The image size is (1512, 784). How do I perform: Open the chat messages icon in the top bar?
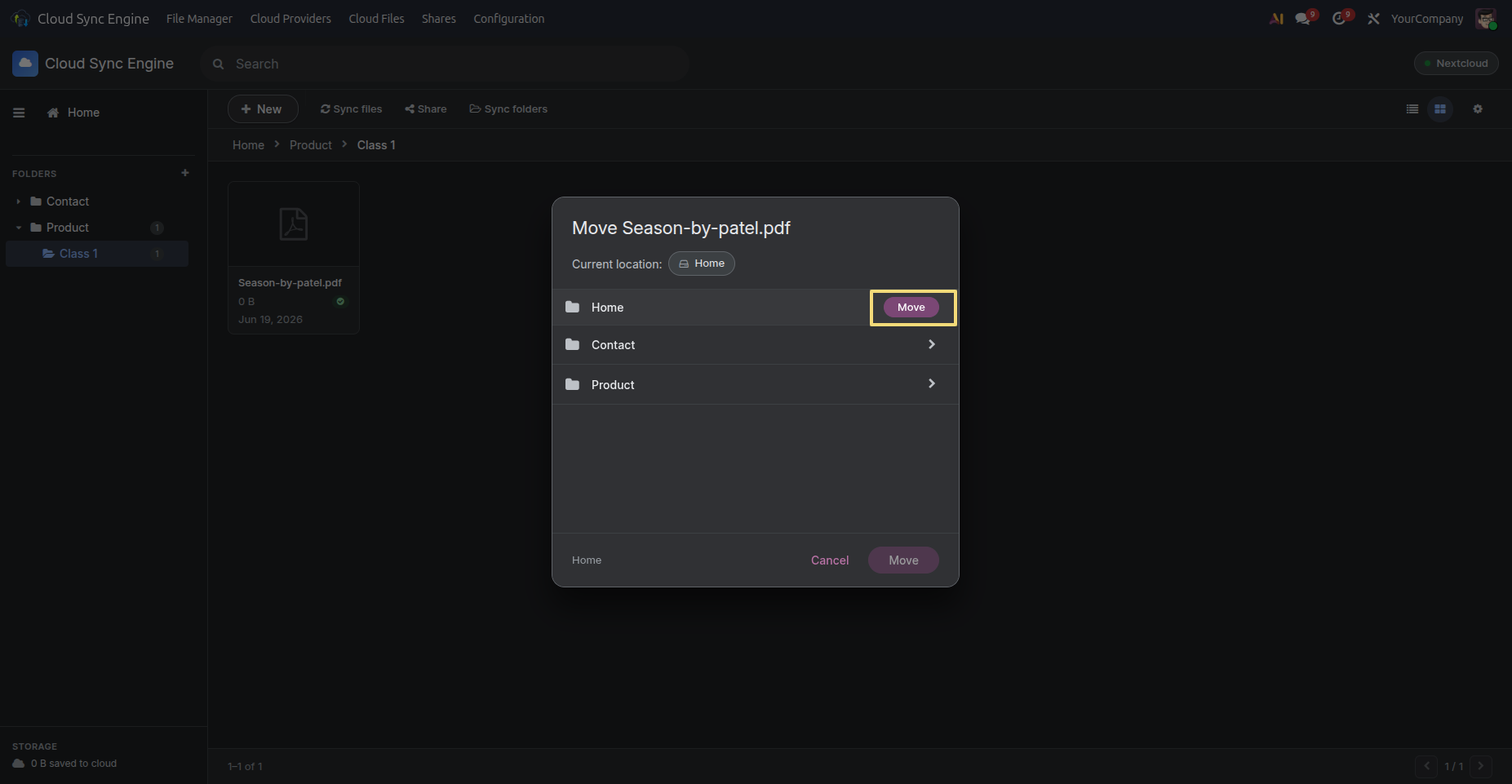[x=1303, y=19]
